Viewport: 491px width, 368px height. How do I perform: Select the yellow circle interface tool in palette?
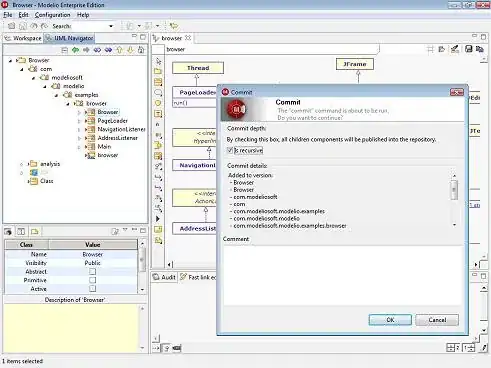[x=158, y=103]
